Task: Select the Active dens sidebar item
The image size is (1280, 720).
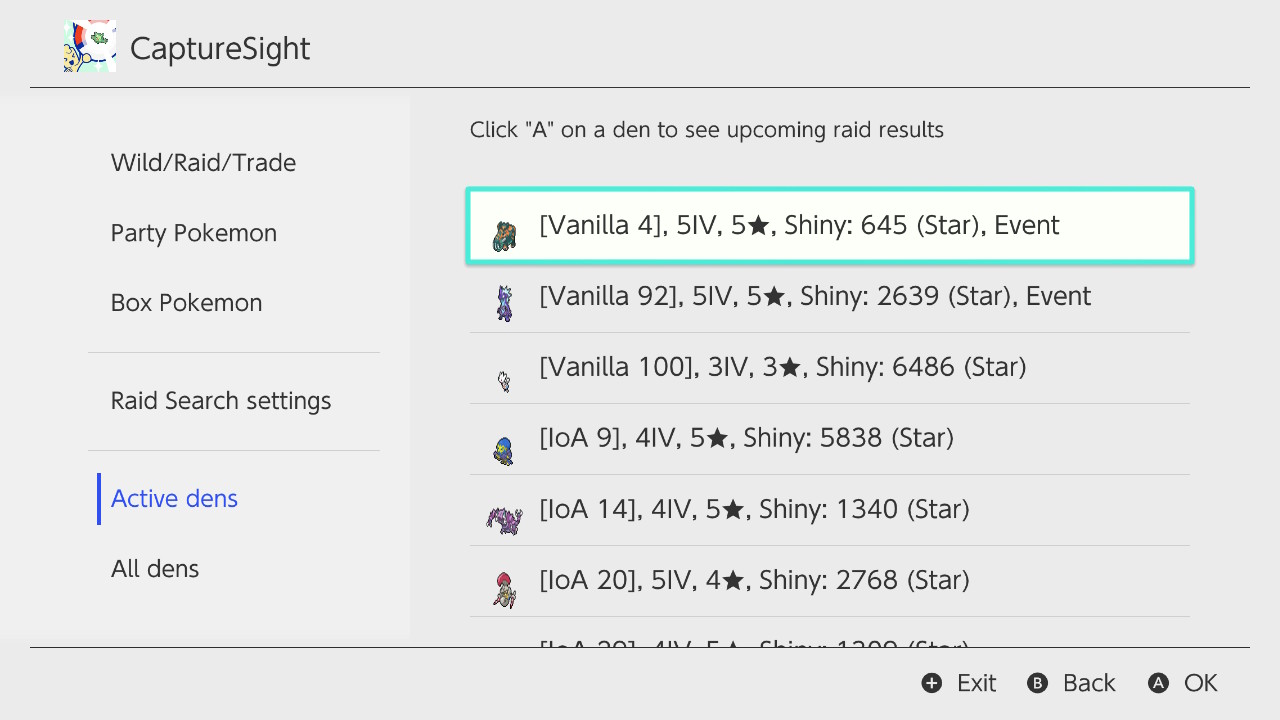Action: point(174,499)
